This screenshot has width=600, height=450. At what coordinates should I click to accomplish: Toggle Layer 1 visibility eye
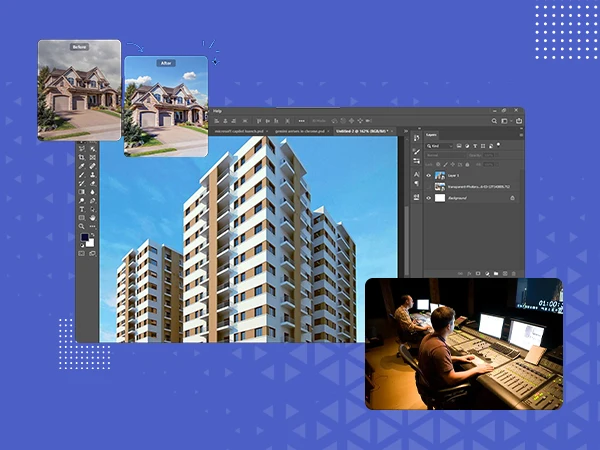[429, 175]
